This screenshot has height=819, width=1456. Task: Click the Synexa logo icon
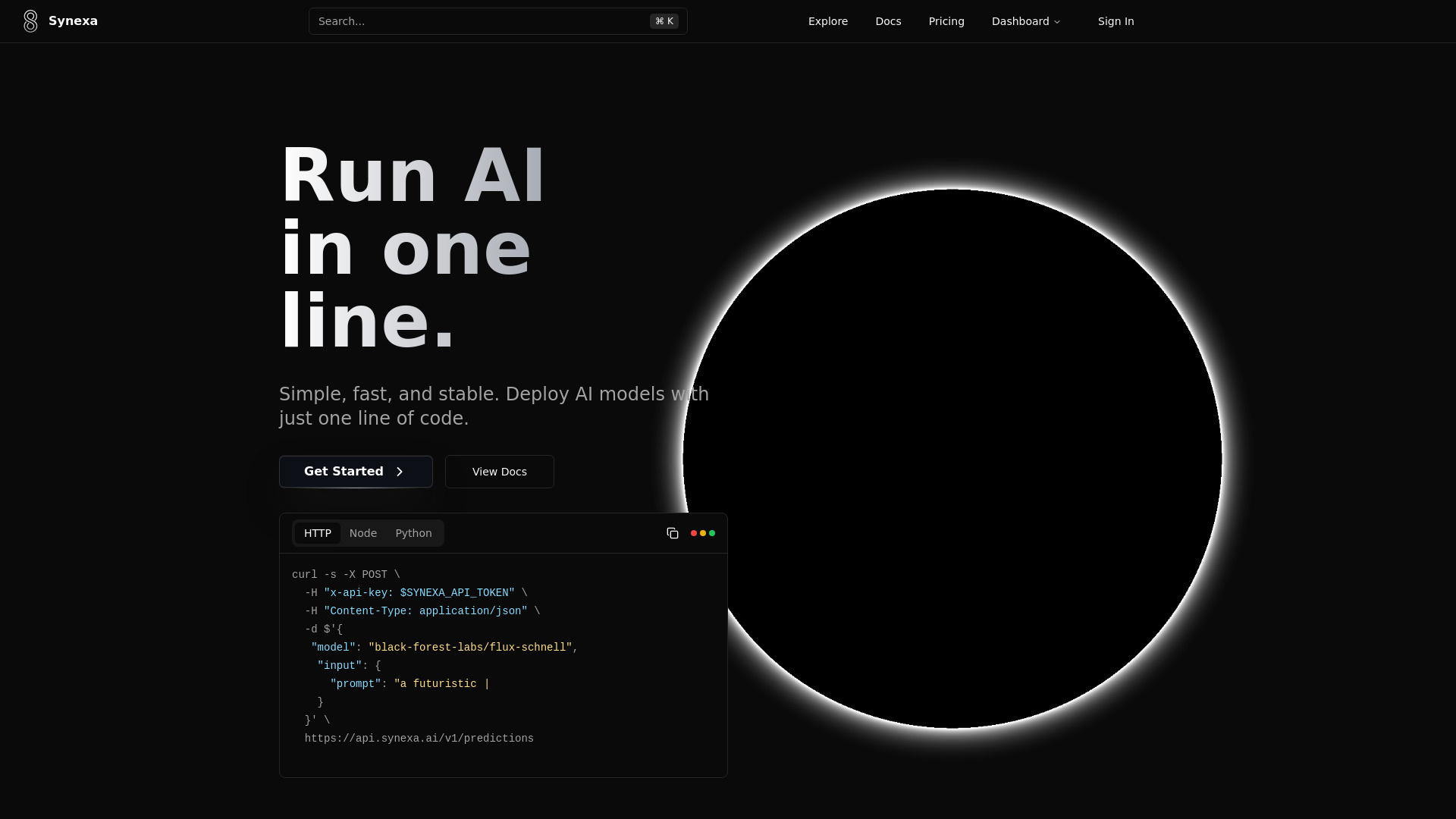pos(30,21)
